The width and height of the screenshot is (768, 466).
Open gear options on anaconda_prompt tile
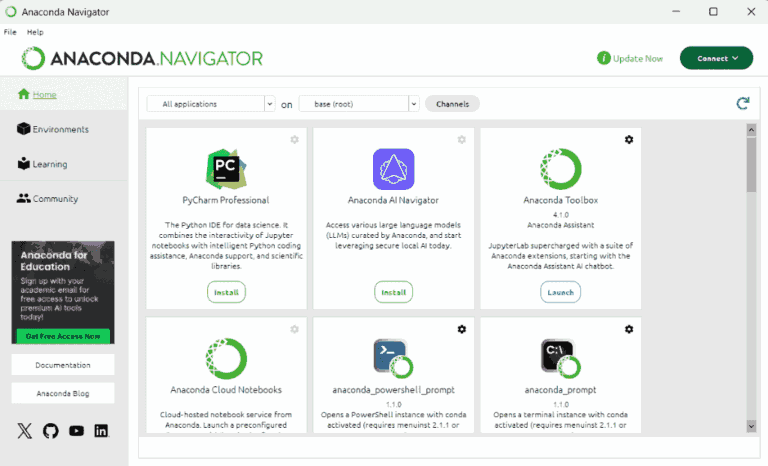click(x=628, y=329)
